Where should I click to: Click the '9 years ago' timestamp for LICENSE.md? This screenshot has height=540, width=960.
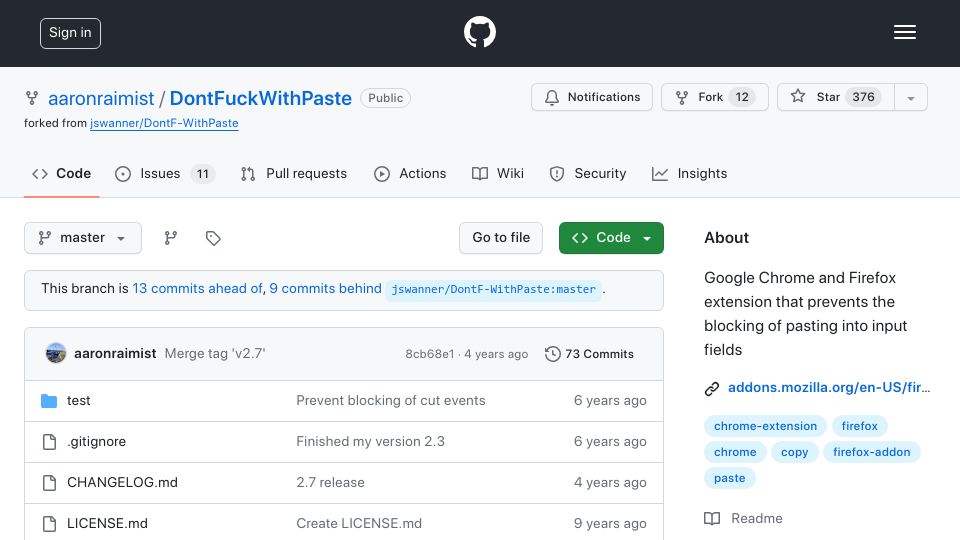coord(610,524)
